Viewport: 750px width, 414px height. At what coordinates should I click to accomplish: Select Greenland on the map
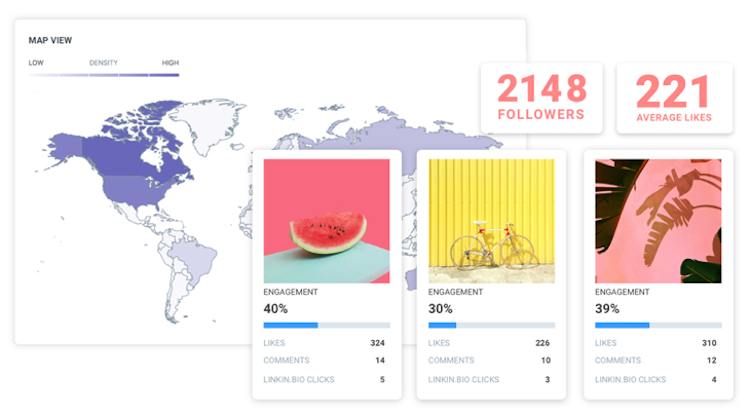coord(206,122)
